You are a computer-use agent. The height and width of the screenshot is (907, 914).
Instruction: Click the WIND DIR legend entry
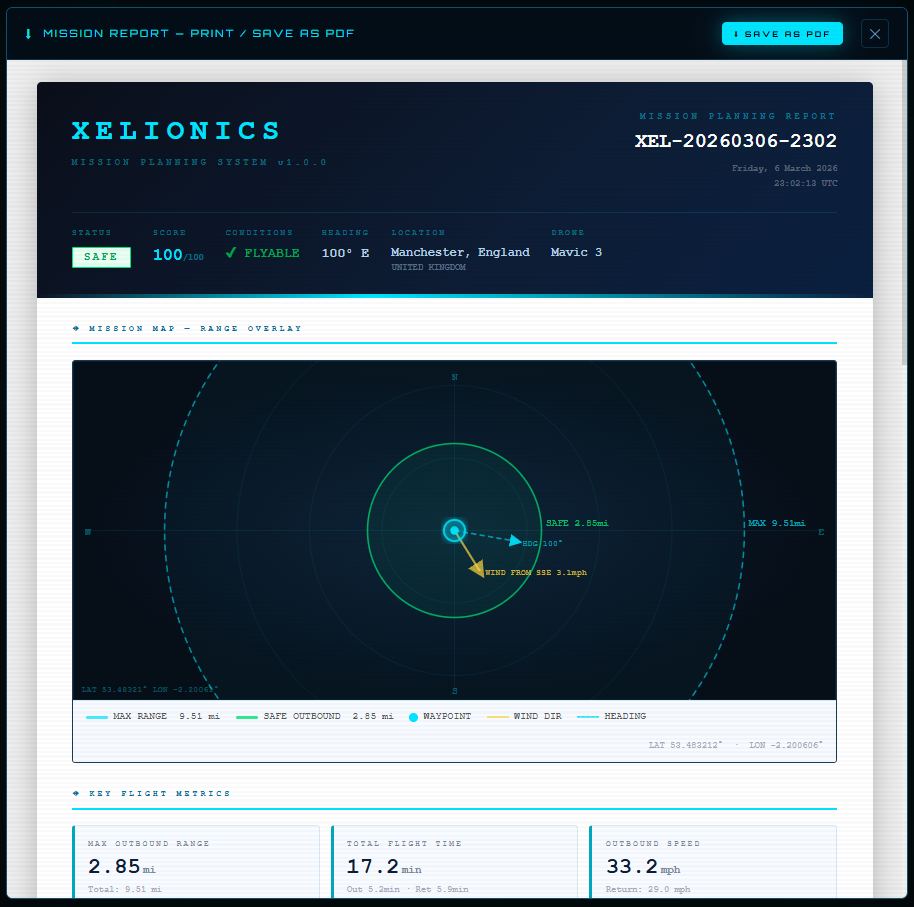(x=524, y=716)
